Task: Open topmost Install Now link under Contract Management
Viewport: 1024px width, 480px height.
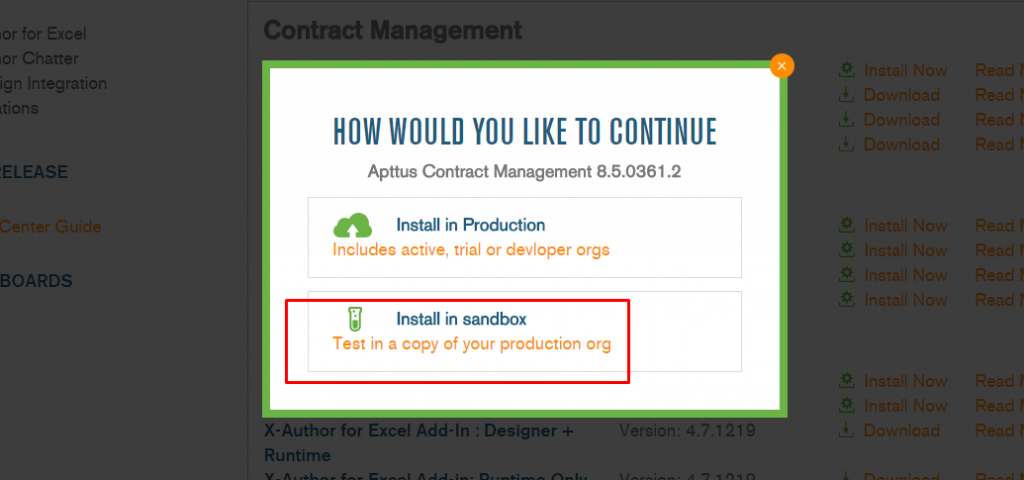Action: tap(905, 70)
